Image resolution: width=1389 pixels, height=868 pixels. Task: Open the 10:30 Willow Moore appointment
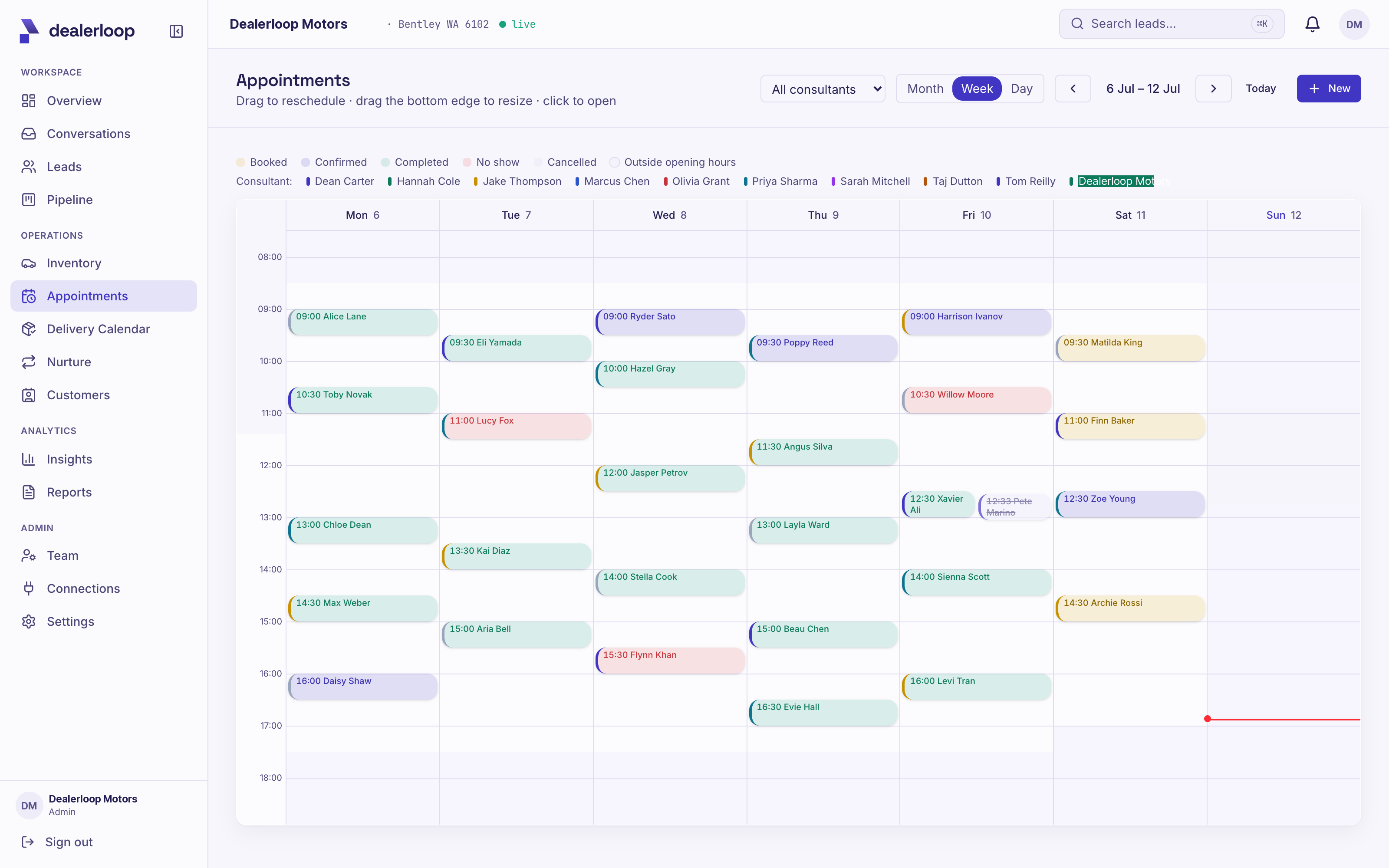click(976, 400)
